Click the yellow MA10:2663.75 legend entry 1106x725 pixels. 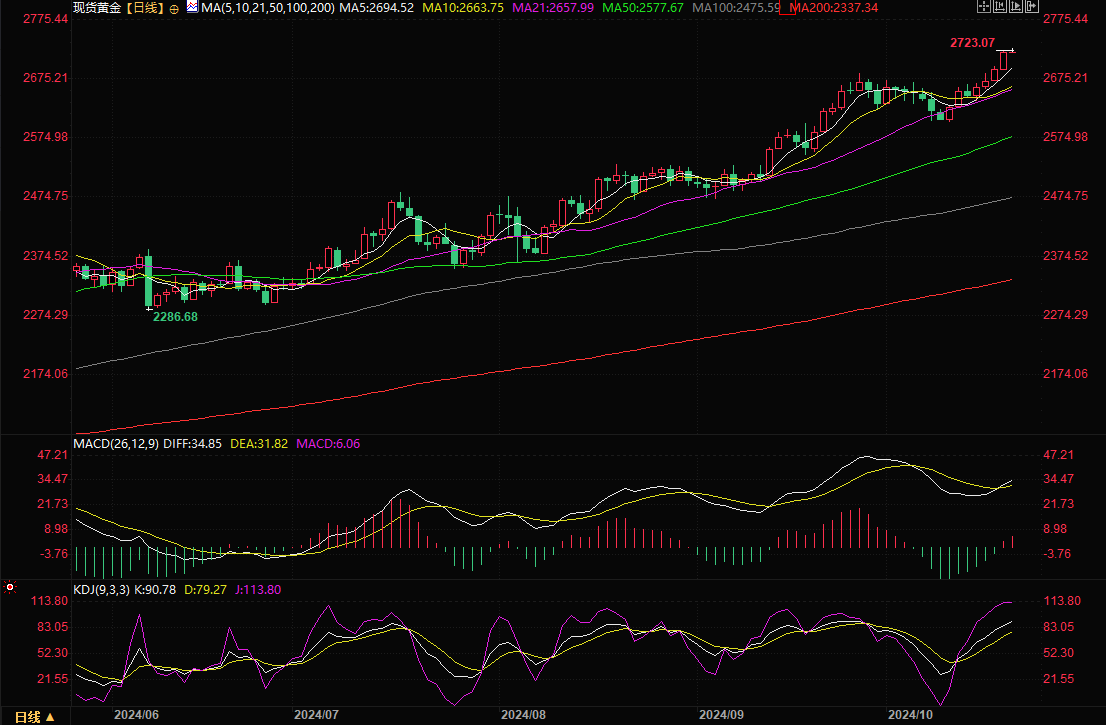pos(465,8)
